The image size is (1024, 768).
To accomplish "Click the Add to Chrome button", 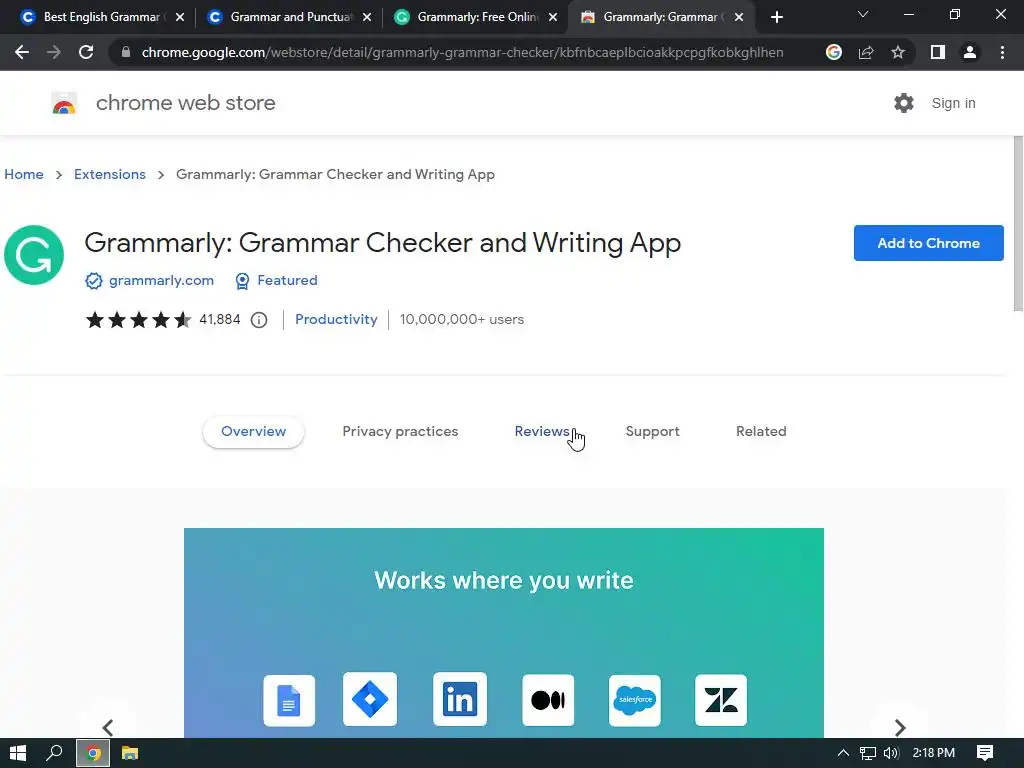I will pyautogui.click(x=928, y=243).
